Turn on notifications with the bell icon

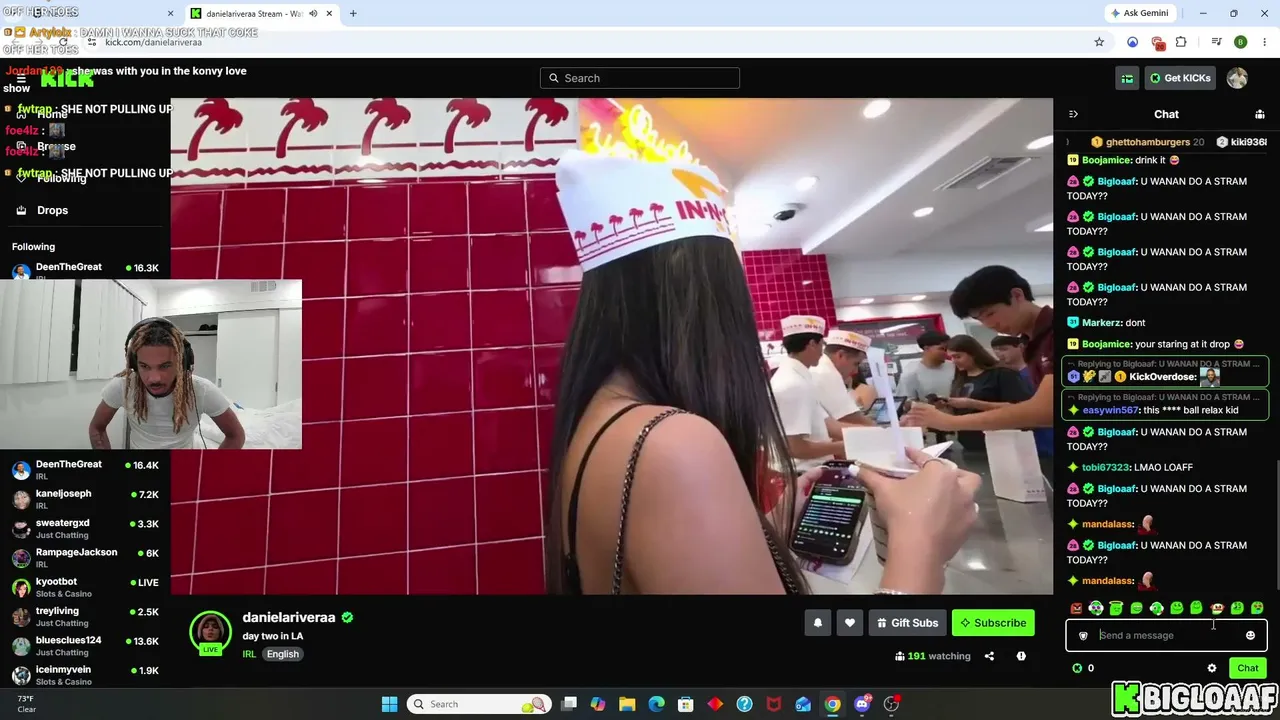[x=818, y=623]
